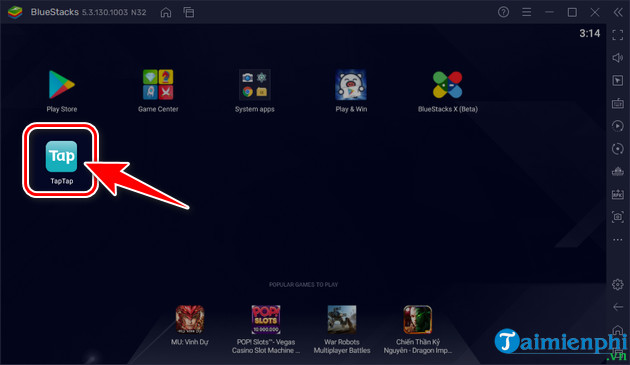Open War Robots Multiplayer Battles game
Image resolution: width=630 pixels, height=365 pixels.
342,319
